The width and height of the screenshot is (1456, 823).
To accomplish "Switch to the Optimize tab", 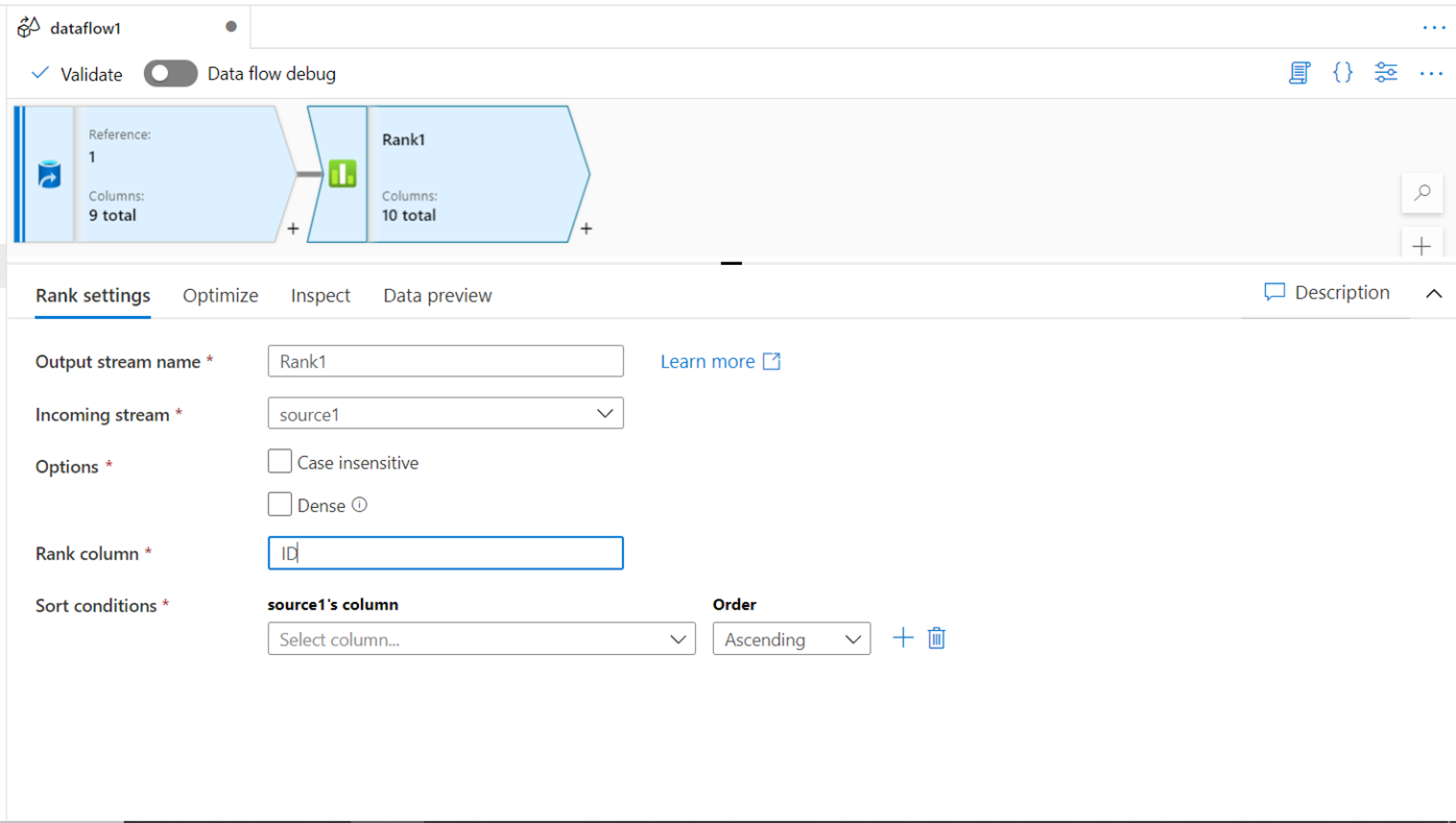I will pyautogui.click(x=220, y=296).
